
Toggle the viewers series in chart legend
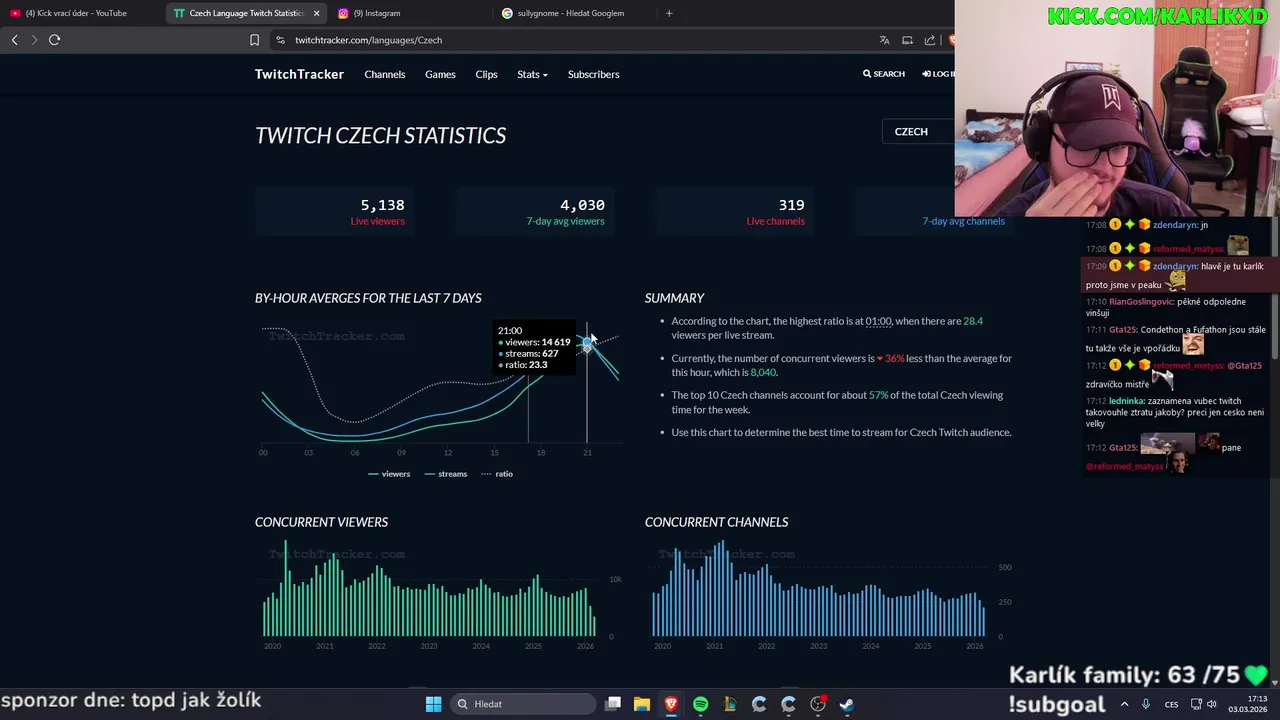point(390,474)
